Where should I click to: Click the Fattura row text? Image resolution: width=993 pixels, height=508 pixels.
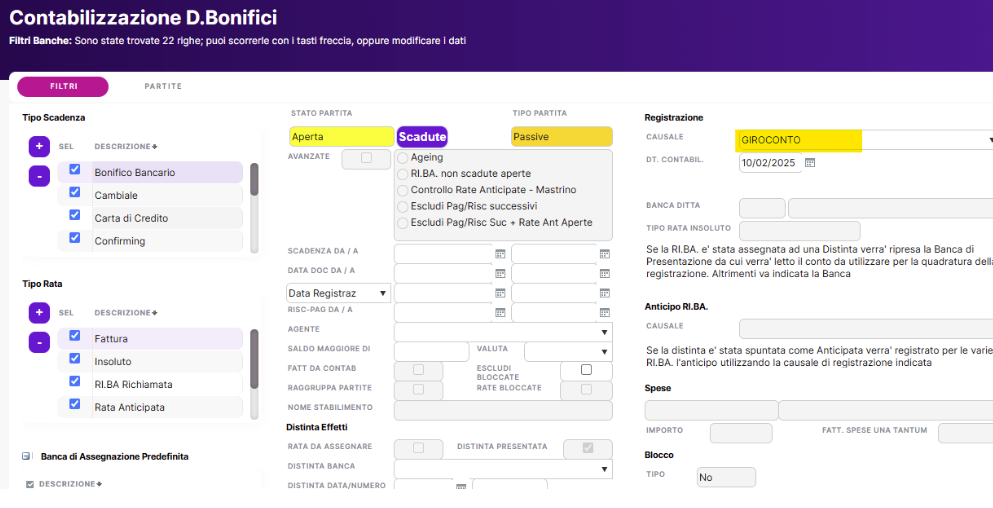111,339
